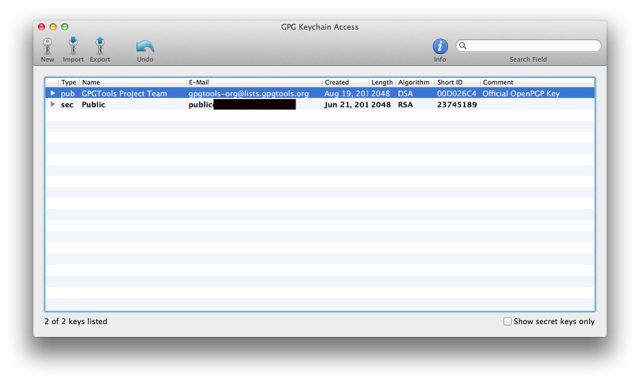Open the Info inspector icon
This screenshot has width=640, height=383.
[x=440, y=46]
